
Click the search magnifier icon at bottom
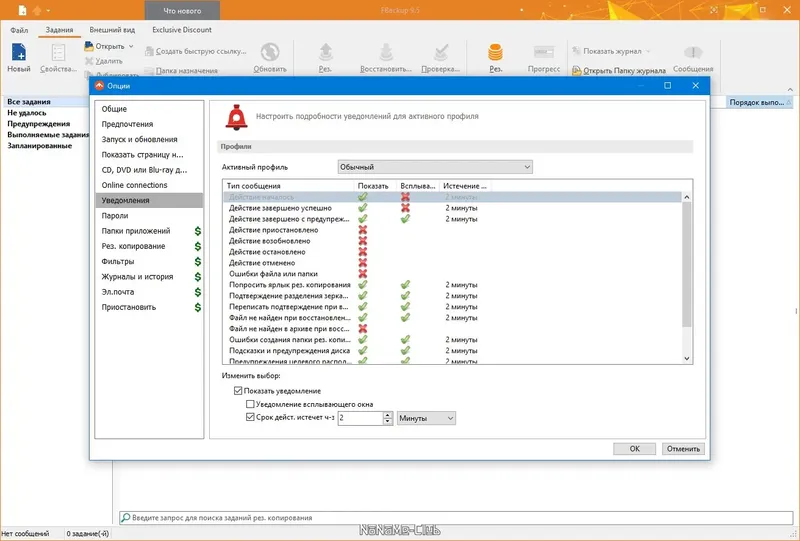tap(125, 518)
